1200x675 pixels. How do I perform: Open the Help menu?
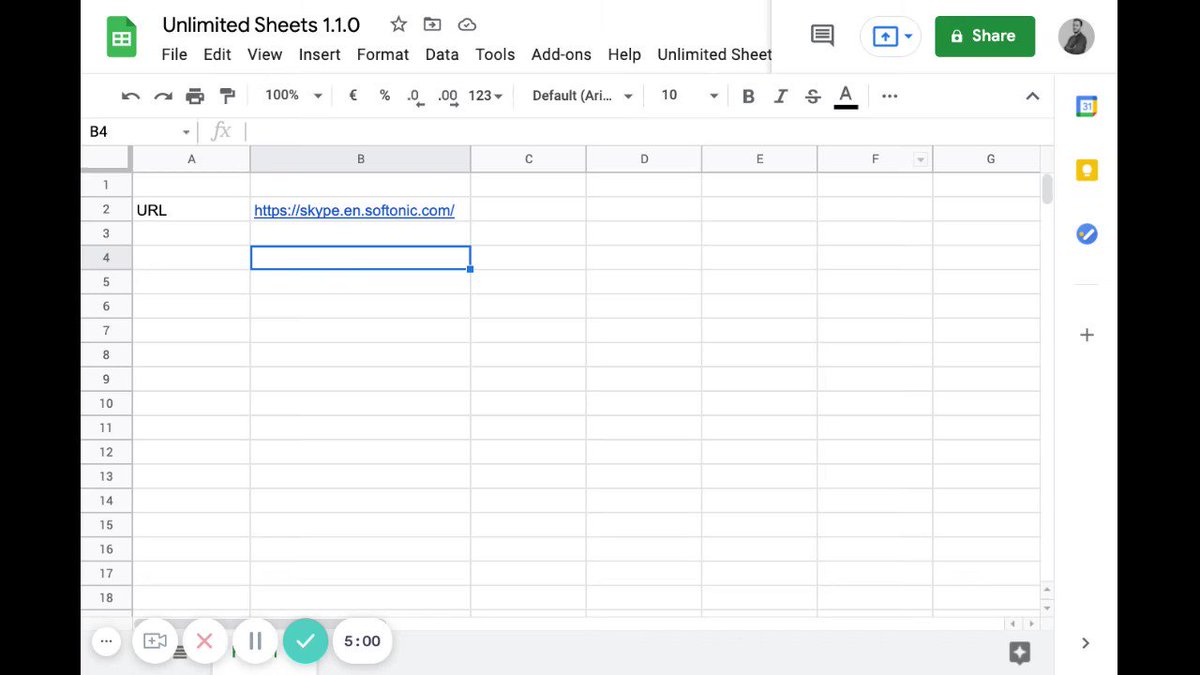624,55
